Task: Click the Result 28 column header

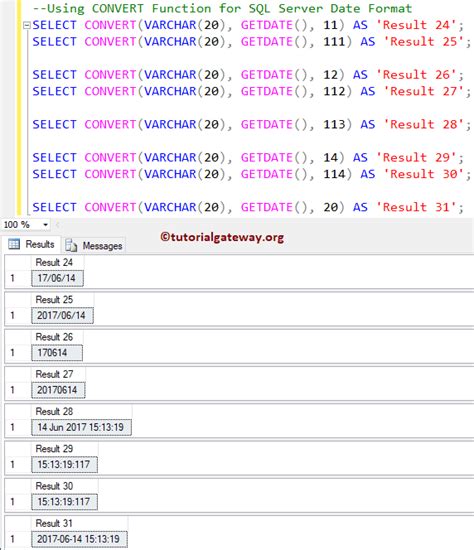Action: [81, 411]
